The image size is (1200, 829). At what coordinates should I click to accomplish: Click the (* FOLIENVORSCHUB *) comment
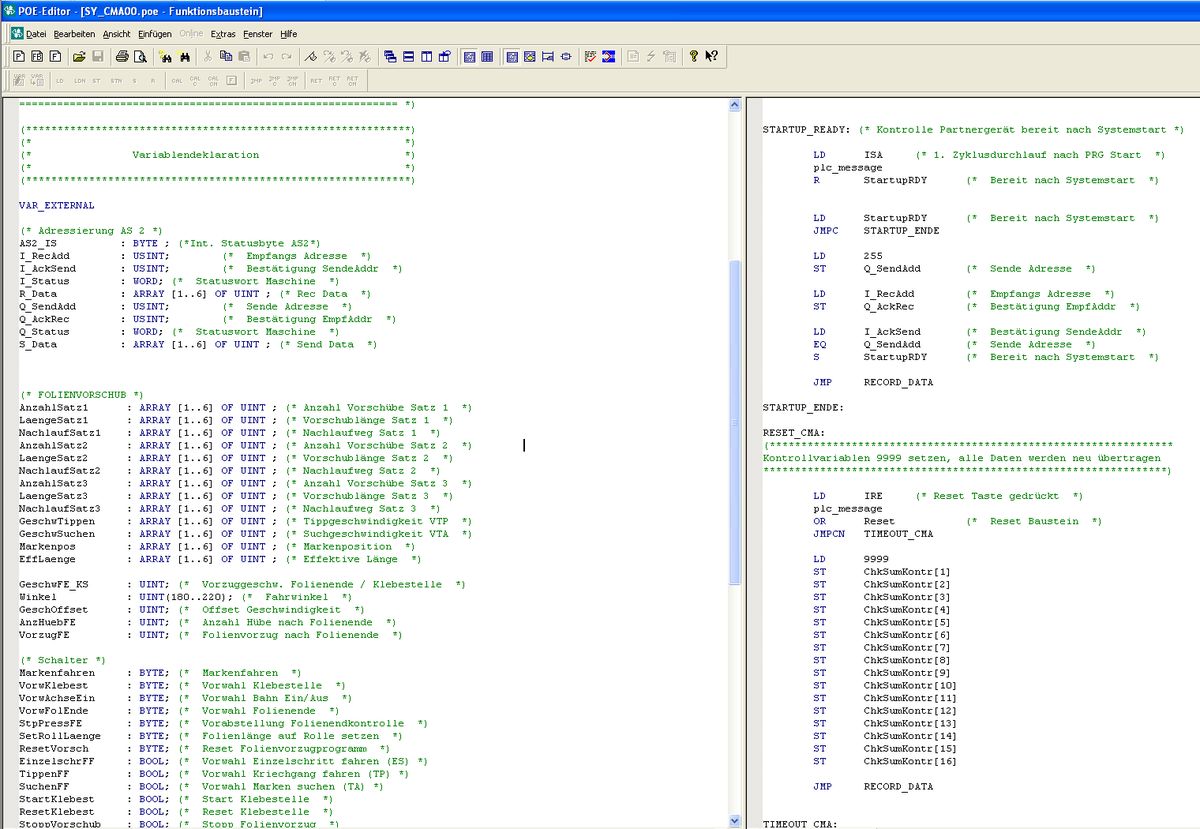[x=82, y=395]
